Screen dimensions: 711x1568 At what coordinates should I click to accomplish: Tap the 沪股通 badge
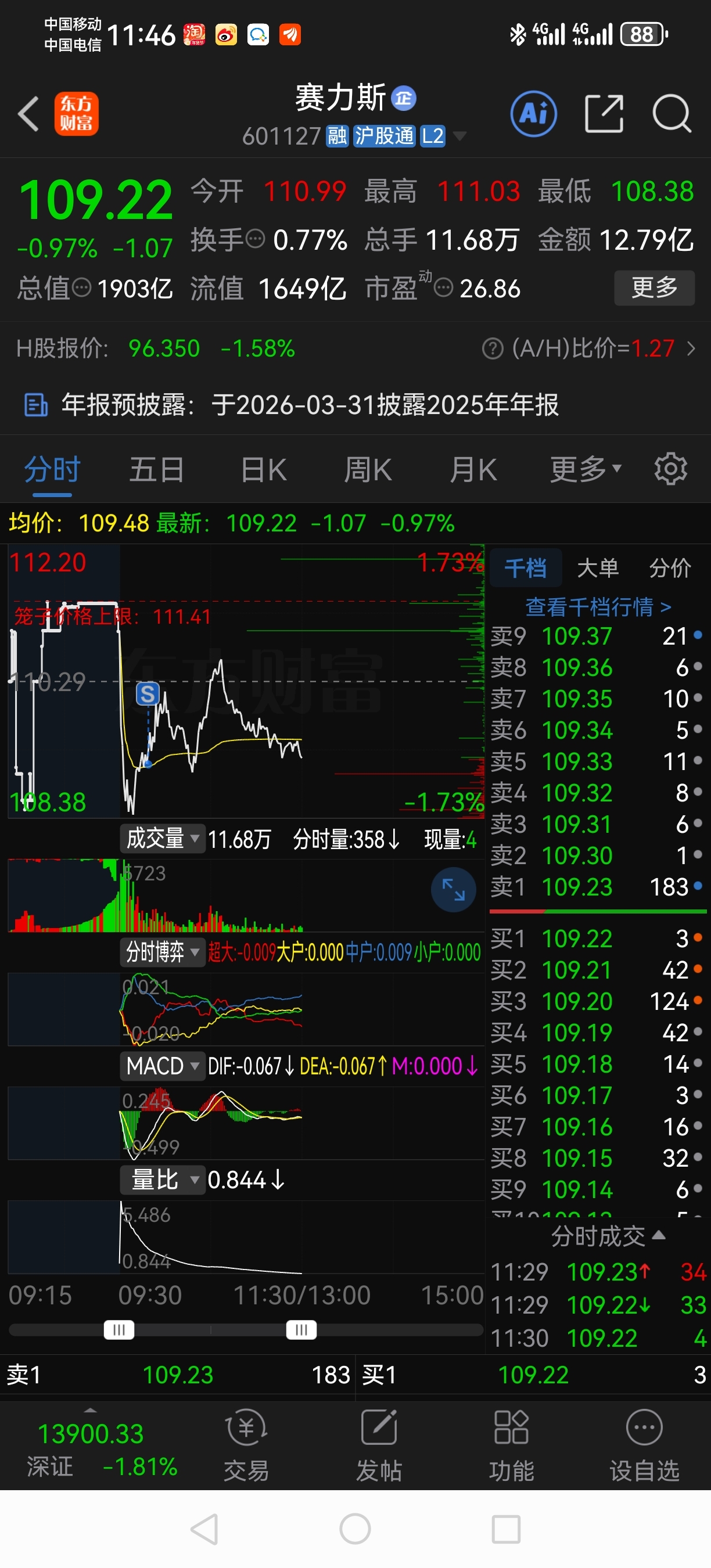pyautogui.click(x=384, y=136)
